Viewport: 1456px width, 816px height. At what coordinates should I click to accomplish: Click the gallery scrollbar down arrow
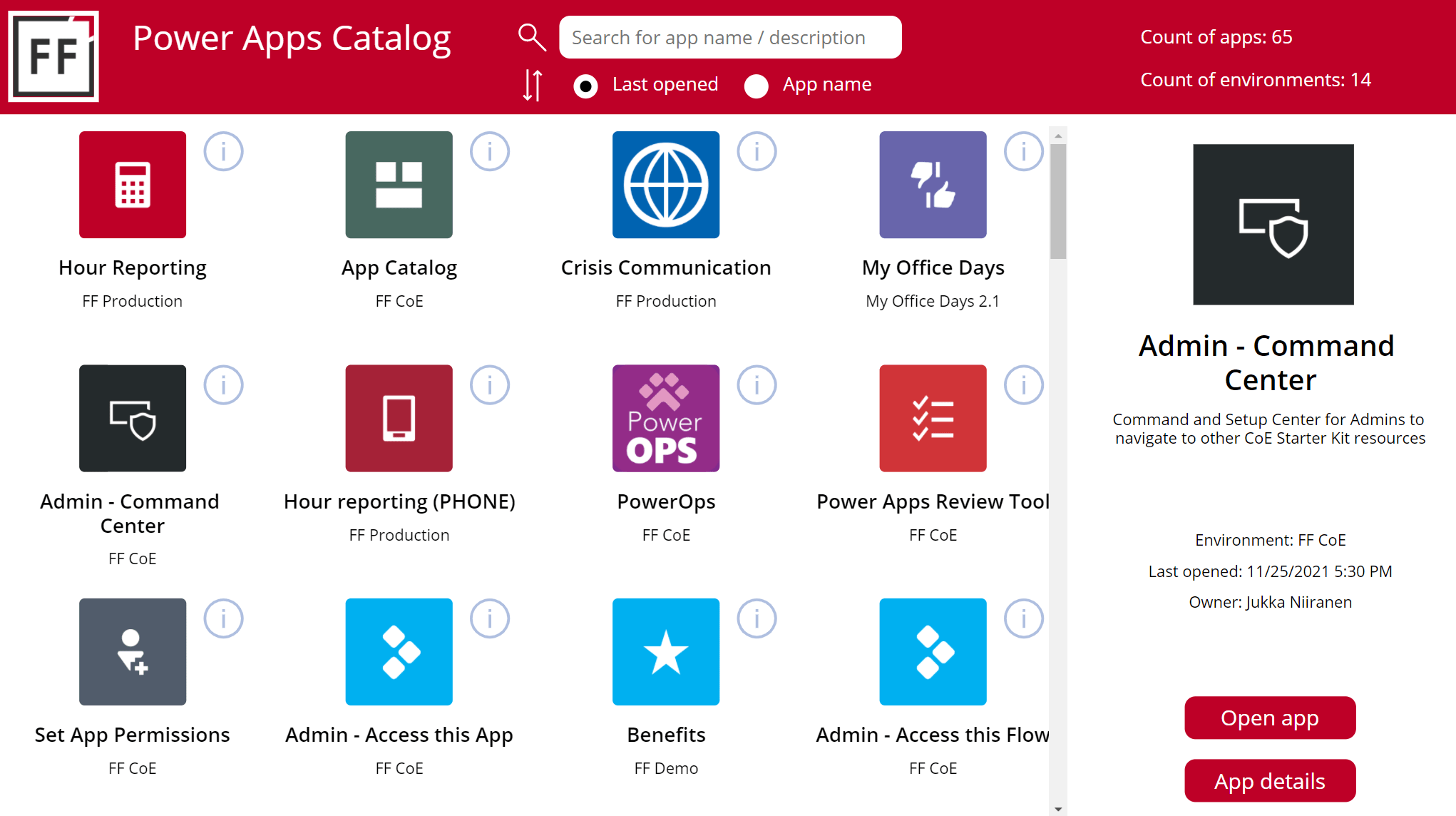coord(1058,809)
